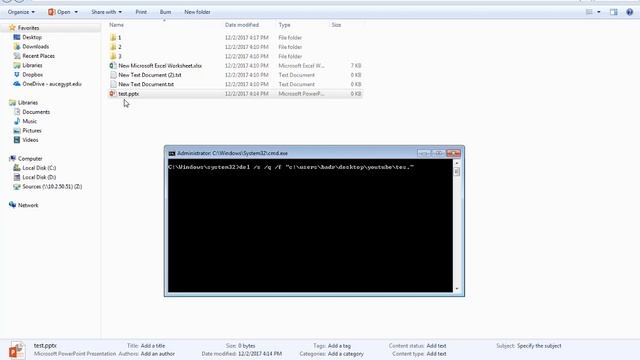Select the Libraries group node
The image size is (640, 360).
[28, 102]
